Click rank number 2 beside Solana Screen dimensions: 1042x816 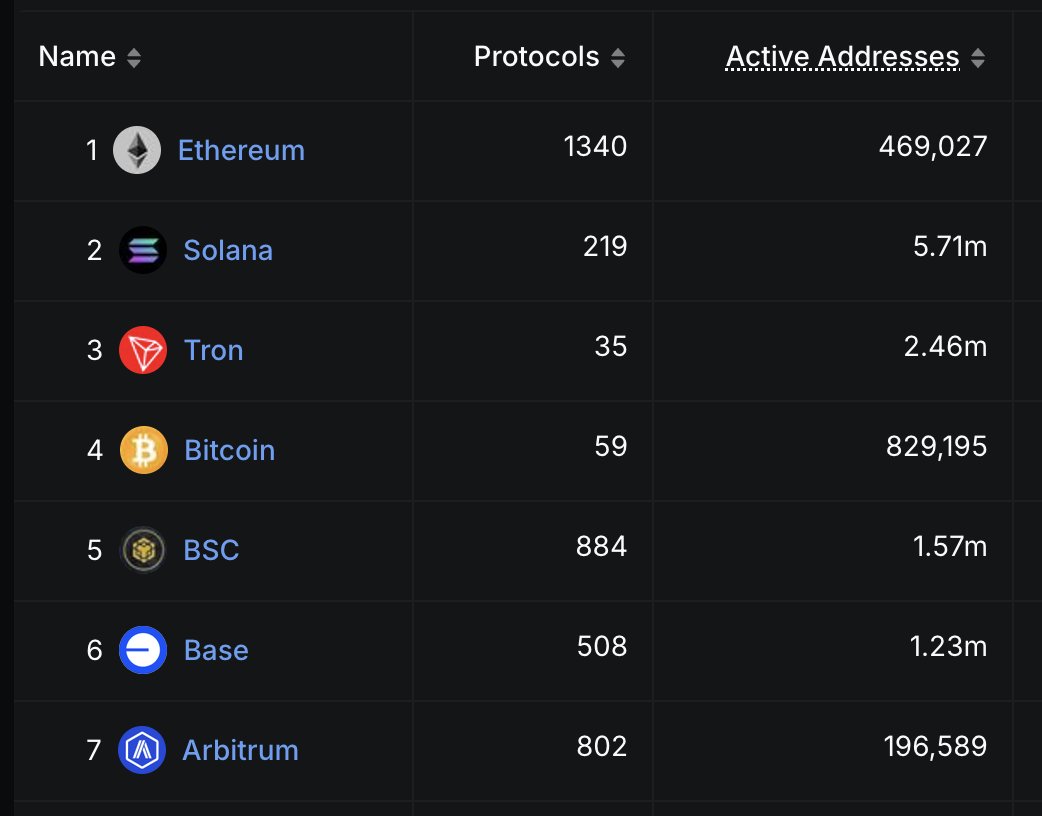[94, 251]
